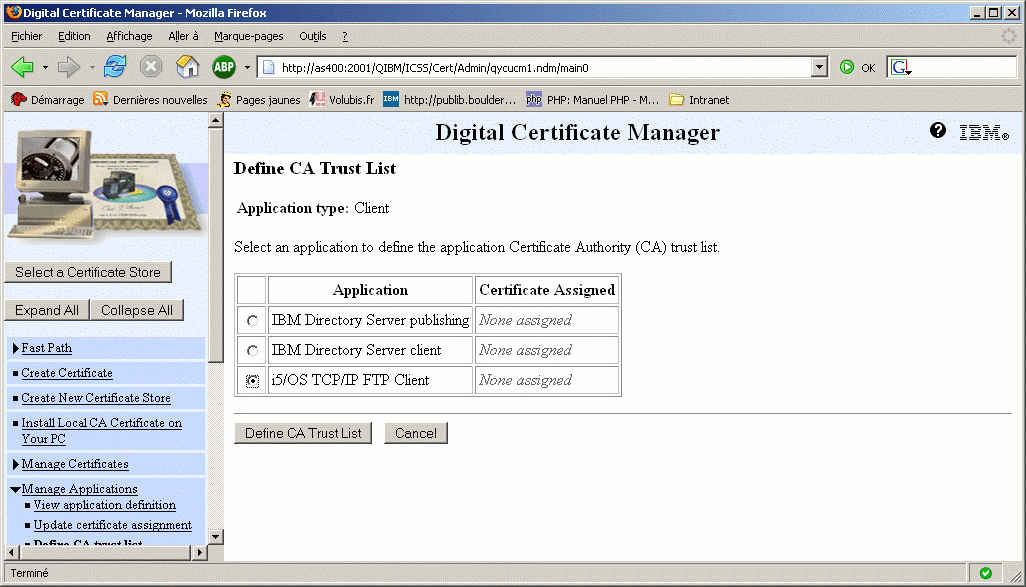The height and width of the screenshot is (587, 1026).
Task: Open the ? help menu
Action: click(x=345, y=36)
